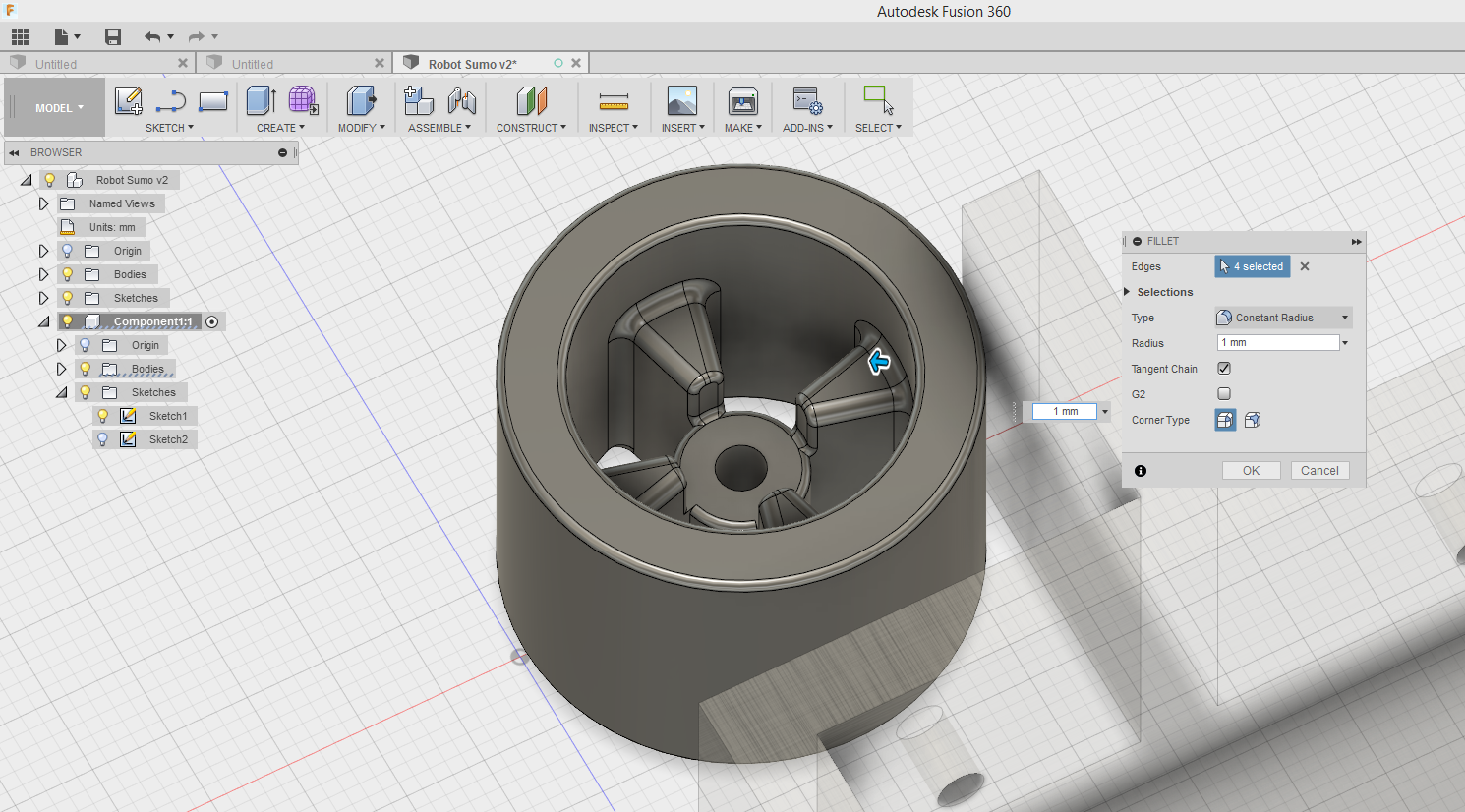Viewport: 1465px width, 812px height.
Task: Uncheck the Tangent Chain checkbox
Action: tap(1223, 368)
